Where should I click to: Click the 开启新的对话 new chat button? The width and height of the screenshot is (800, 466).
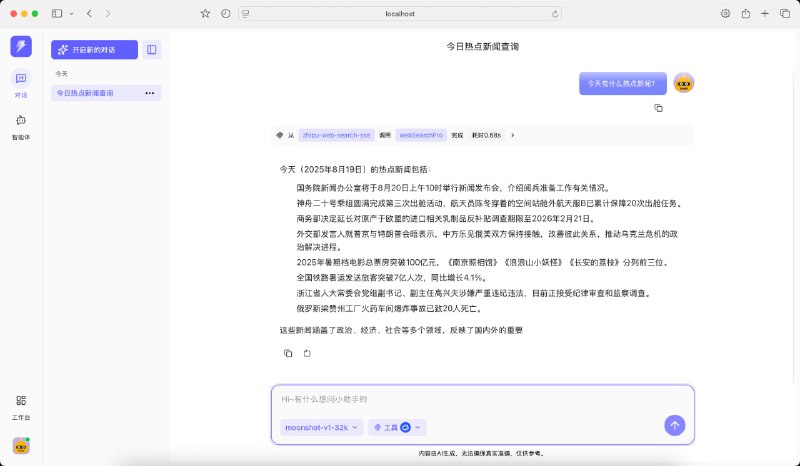point(94,49)
